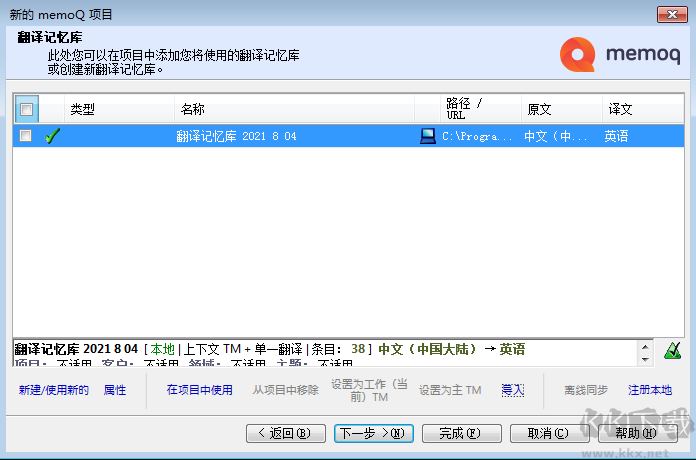Click 设置为工作（当前）TM link
The height and width of the screenshot is (460, 696).
(x=369, y=390)
